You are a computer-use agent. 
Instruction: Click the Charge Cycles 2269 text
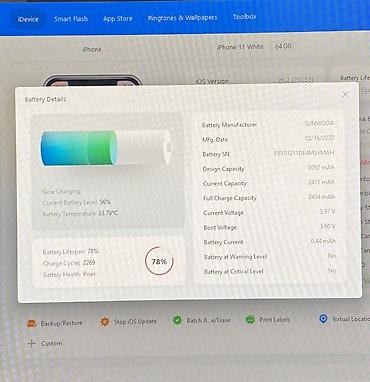tap(69, 263)
